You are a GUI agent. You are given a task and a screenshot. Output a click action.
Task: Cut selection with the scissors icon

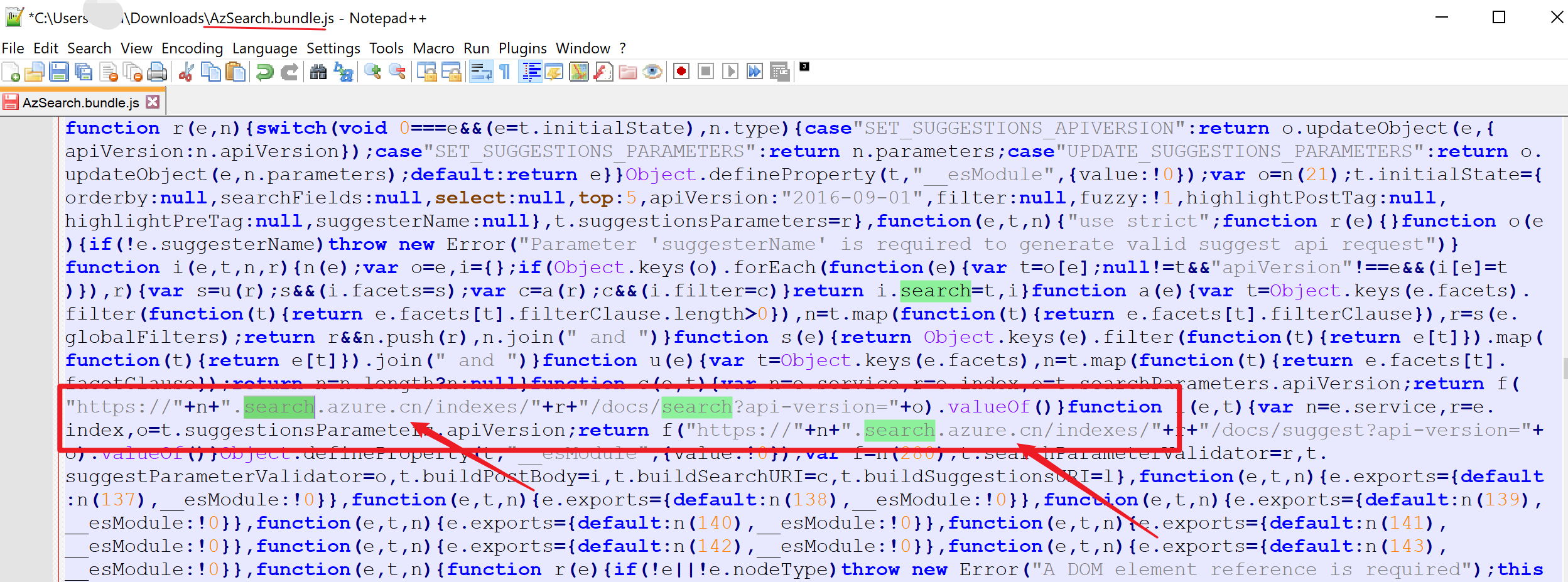[186, 72]
